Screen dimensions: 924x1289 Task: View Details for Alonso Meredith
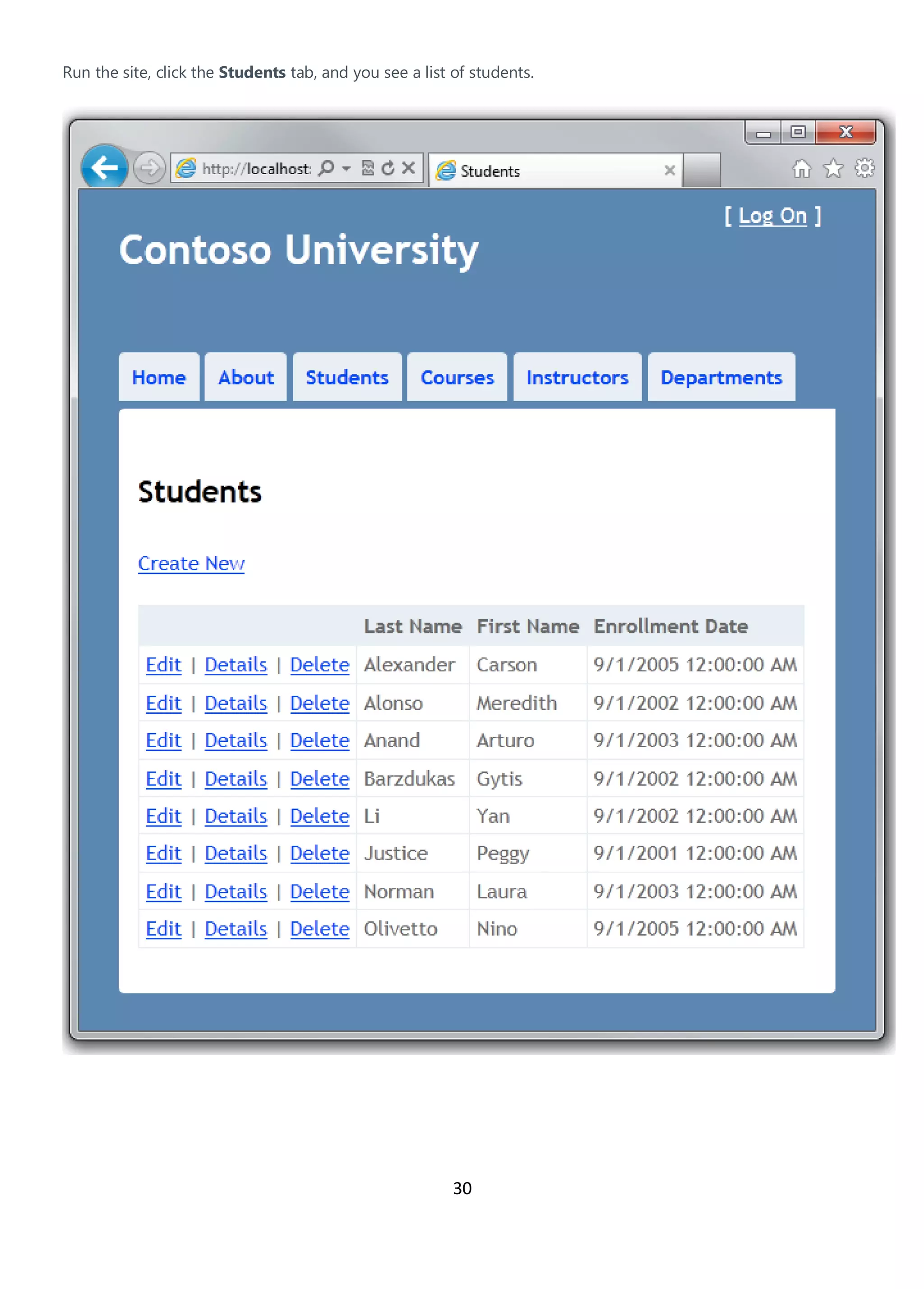tap(236, 703)
